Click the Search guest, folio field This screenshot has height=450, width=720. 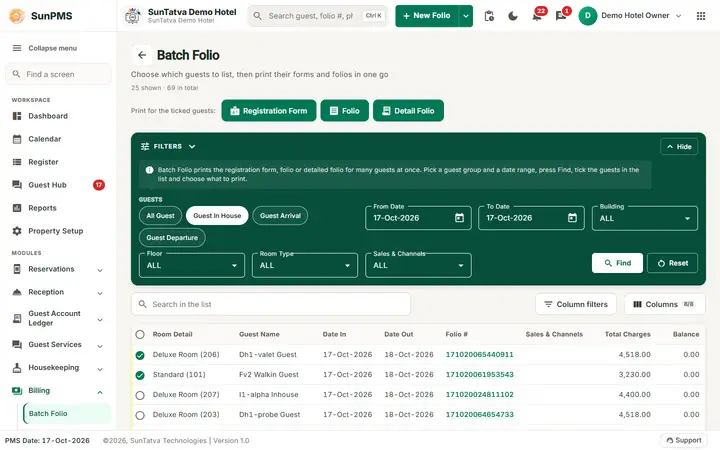(x=318, y=16)
